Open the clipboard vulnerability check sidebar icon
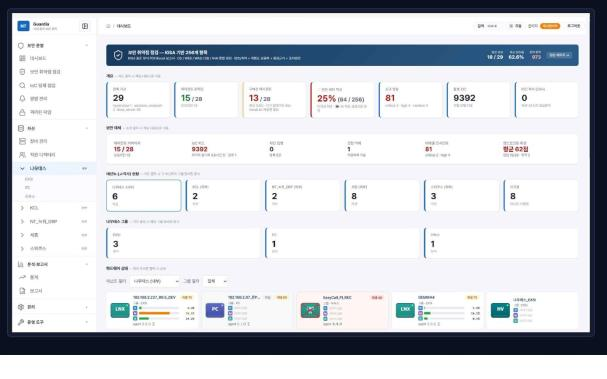The height and width of the screenshot is (379, 607). [x=22, y=72]
